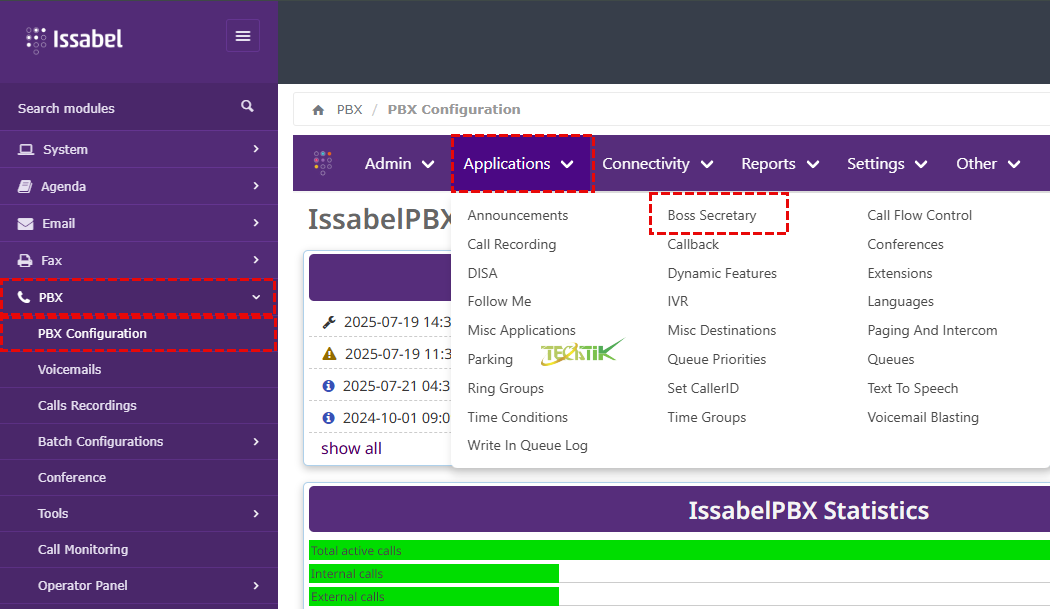This screenshot has height=609, width=1050.
Task: Open Callback menu entry
Action: tap(693, 245)
